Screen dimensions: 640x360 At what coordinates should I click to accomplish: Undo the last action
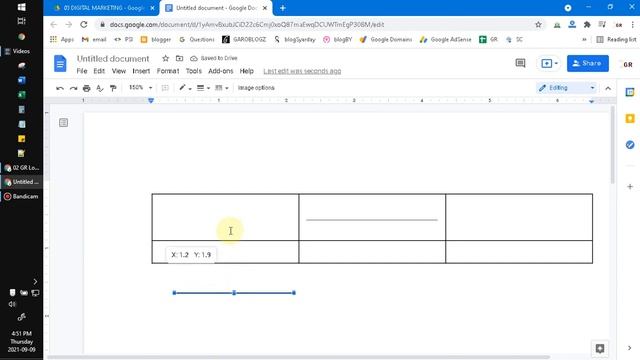click(x=60, y=88)
